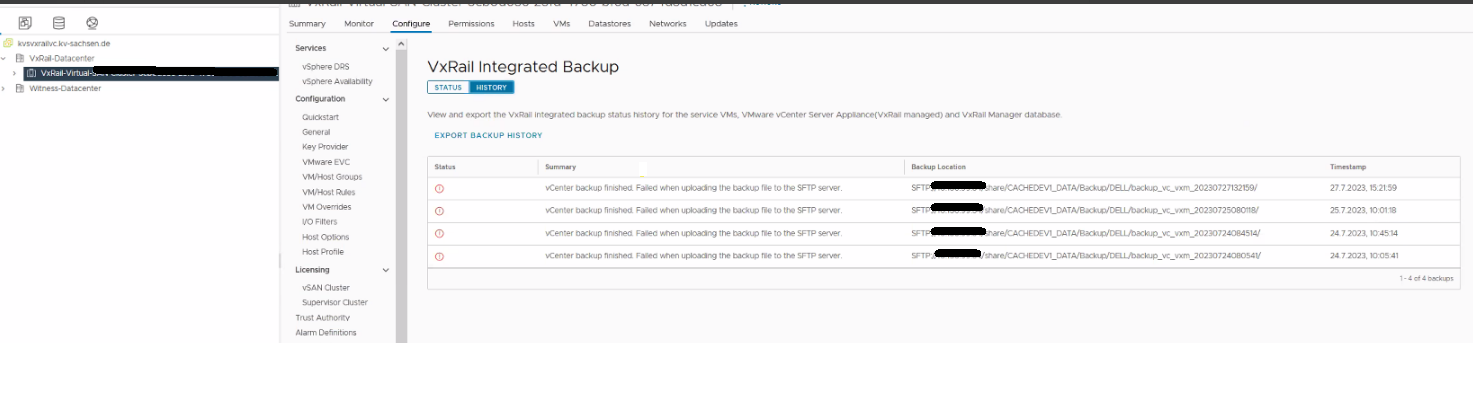Open the Networking inventory view icon

[92, 23]
